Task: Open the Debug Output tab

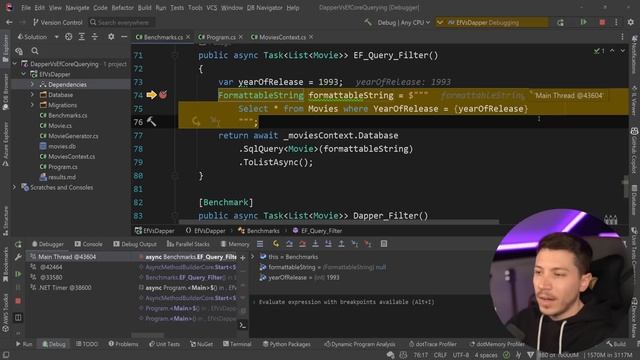Action: point(135,244)
